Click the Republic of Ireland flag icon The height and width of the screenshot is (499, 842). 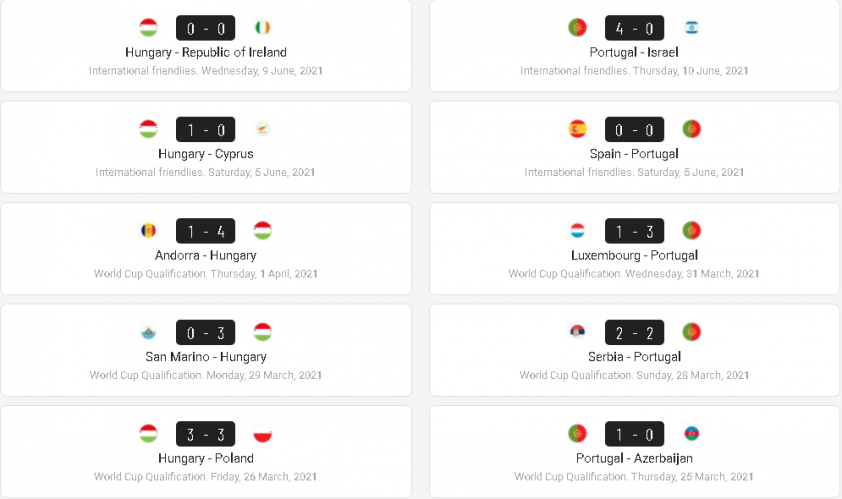[x=263, y=27]
